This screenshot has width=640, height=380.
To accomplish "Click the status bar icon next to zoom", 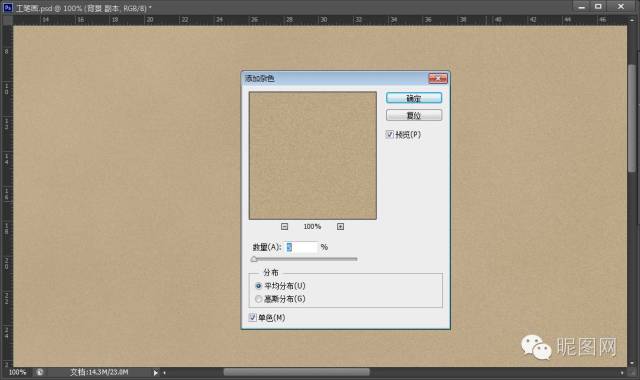I will 40,372.
